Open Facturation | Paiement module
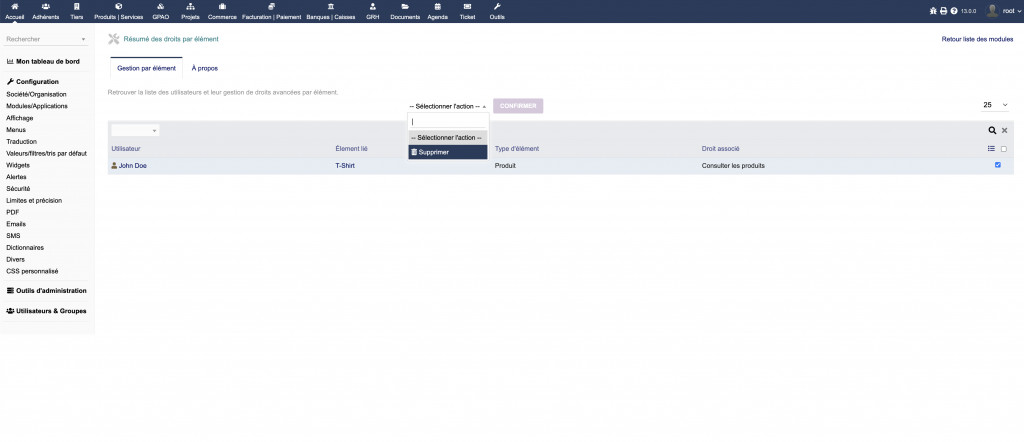This screenshot has height=442, width=1024. coord(271,11)
